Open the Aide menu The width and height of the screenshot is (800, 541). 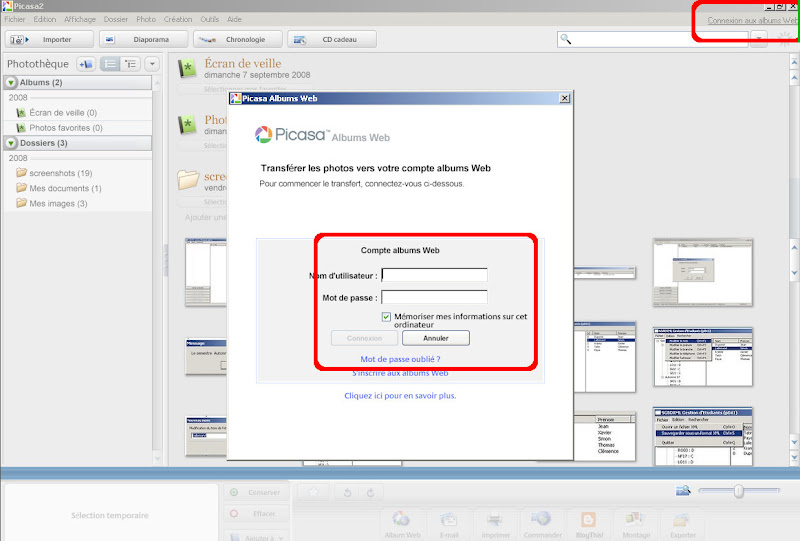[x=235, y=19]
